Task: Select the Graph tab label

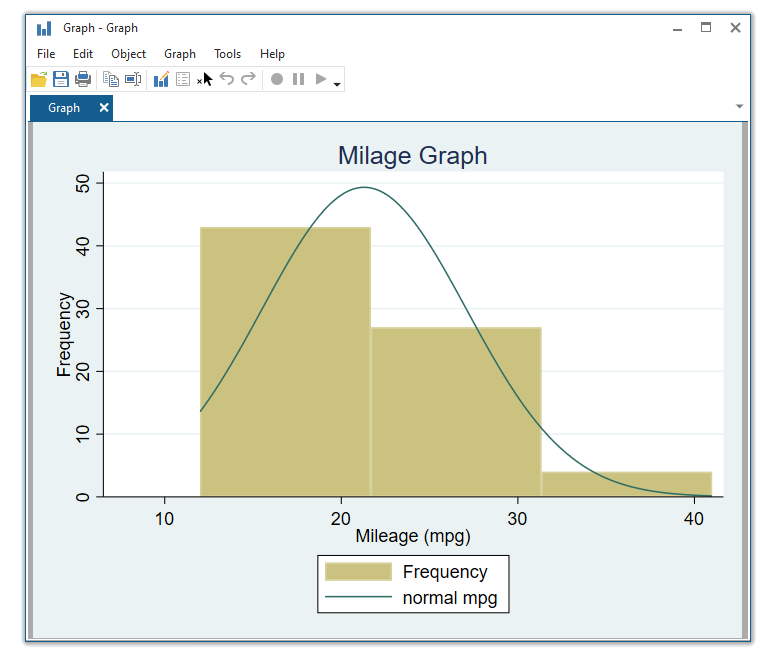Action: point(64,108)
